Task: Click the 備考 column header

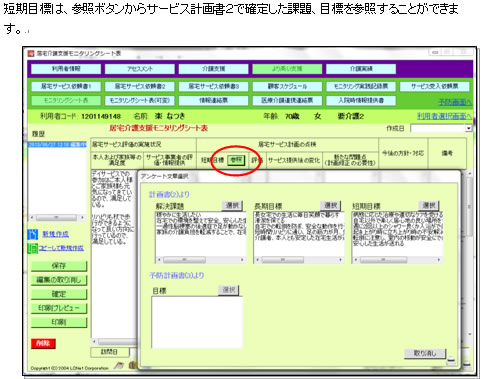Action: (447, 153)
